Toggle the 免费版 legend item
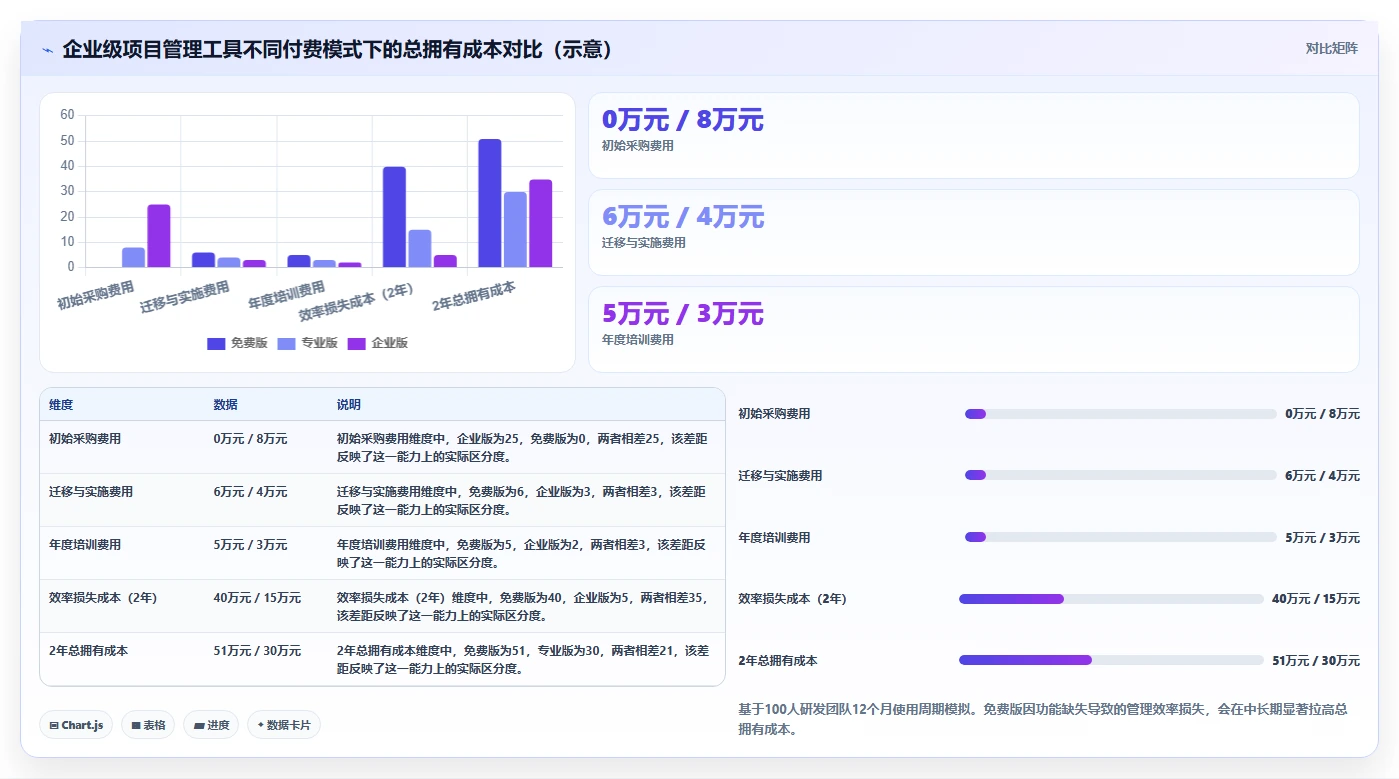This screenshot has height=779, width=1399. (237, 343)
